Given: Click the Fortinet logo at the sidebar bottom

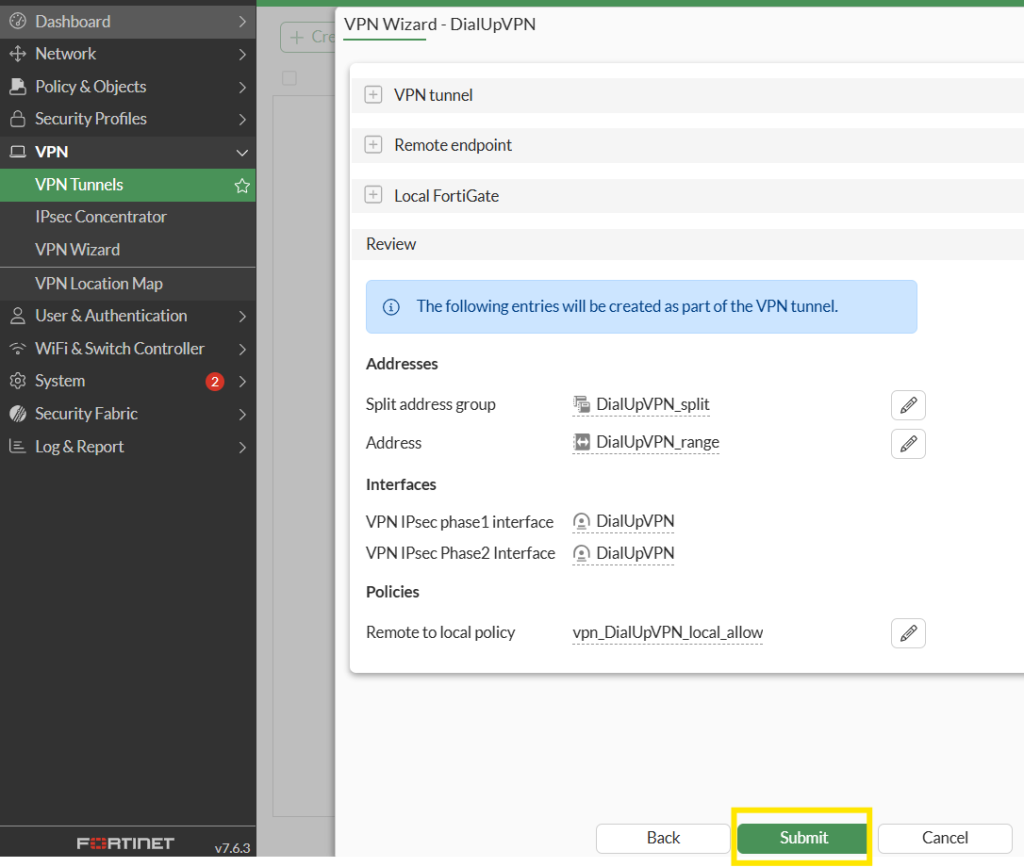Looking at the screenshot, I should pos(125,843).
